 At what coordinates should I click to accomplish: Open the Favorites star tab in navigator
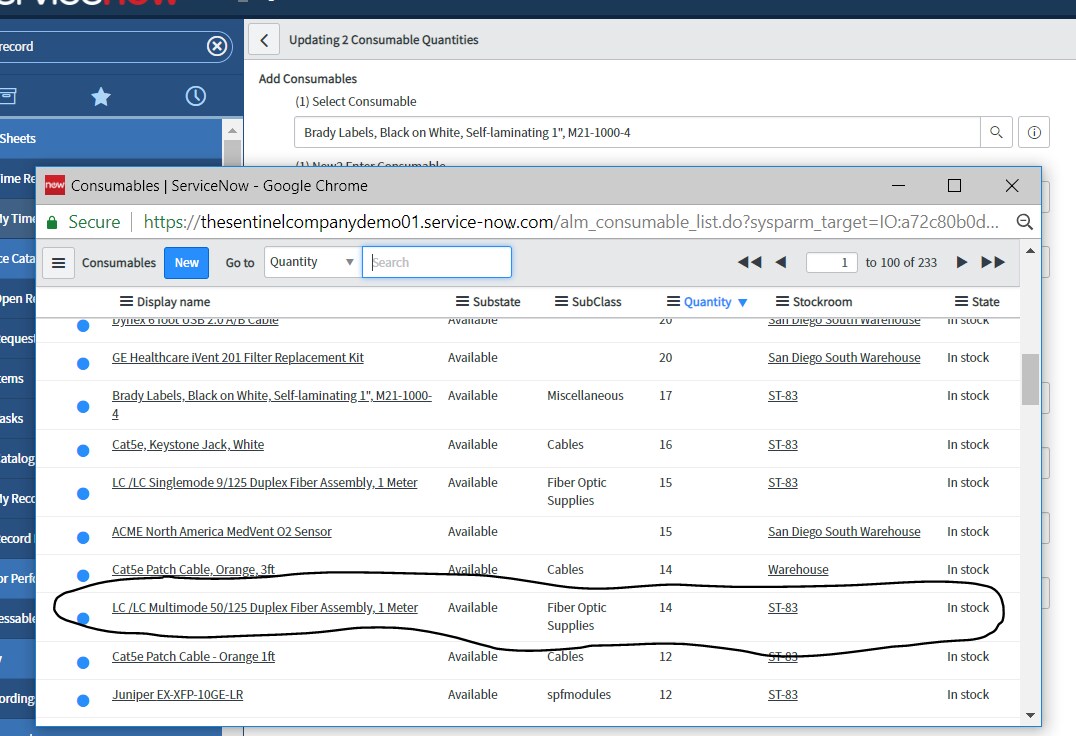tap(101, 96)
